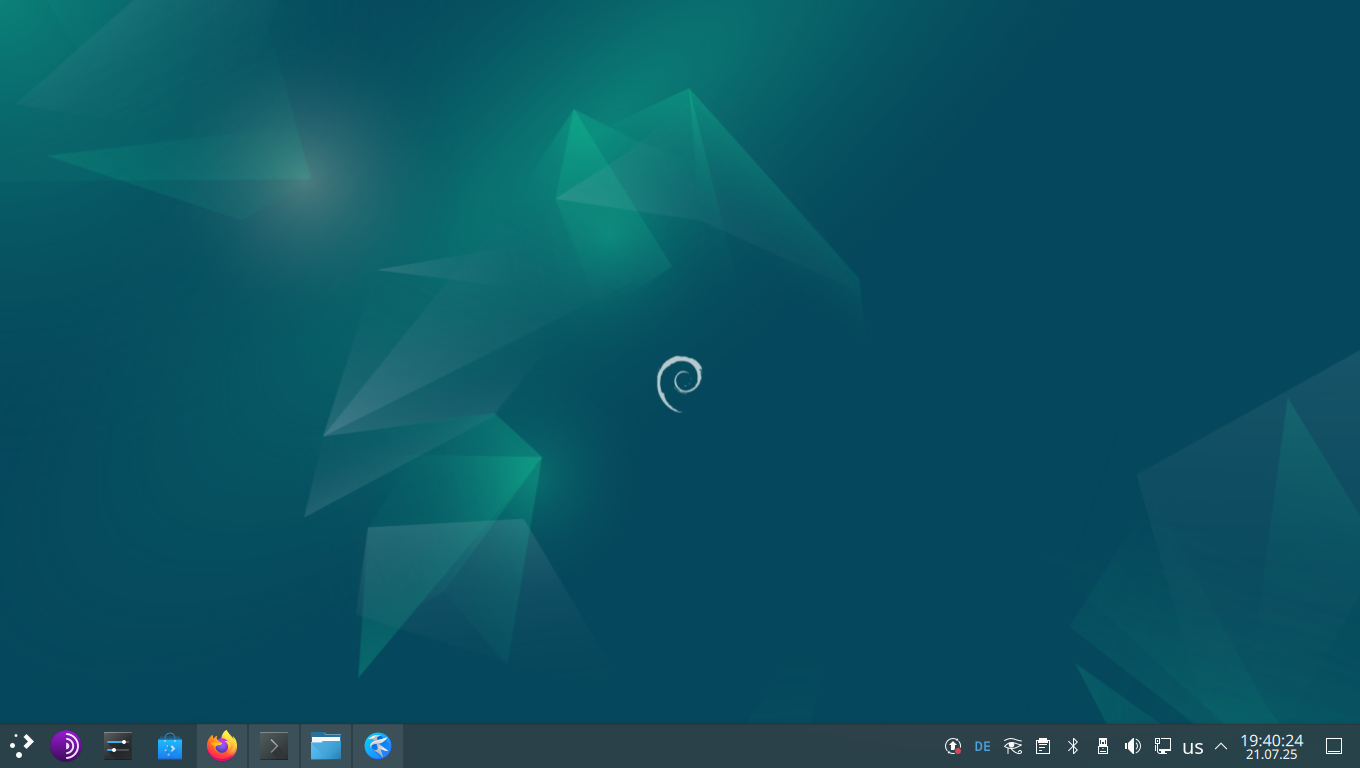Launch Tor Browser from the taskbar
This screenshot has width=1360, height=768.
(66, 745)
